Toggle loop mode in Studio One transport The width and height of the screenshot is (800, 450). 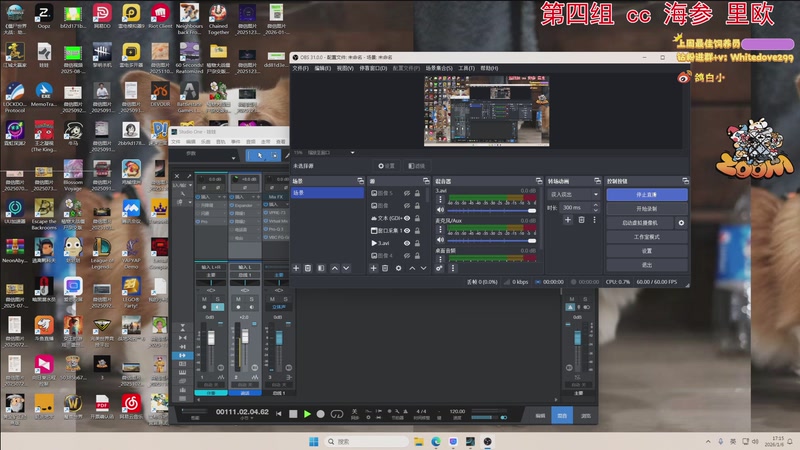[337, 414]
